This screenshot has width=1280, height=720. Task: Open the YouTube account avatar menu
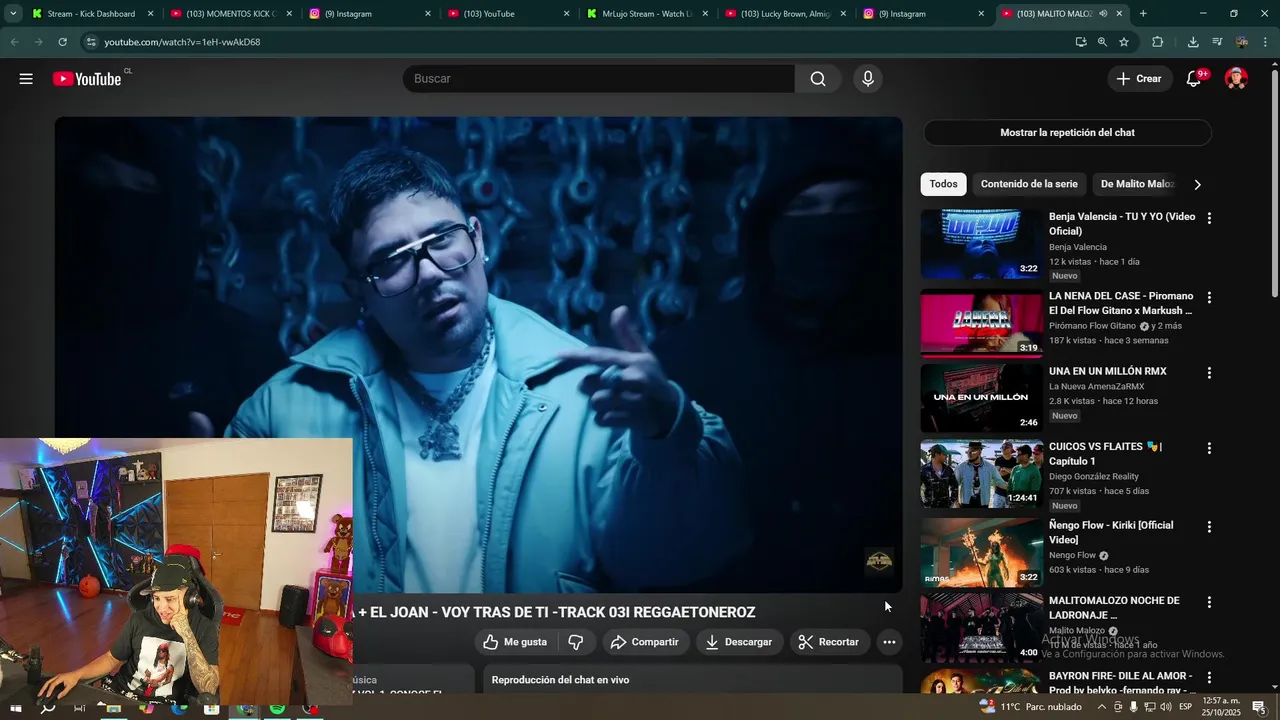pyautogui.click(x=1236, y=79)
